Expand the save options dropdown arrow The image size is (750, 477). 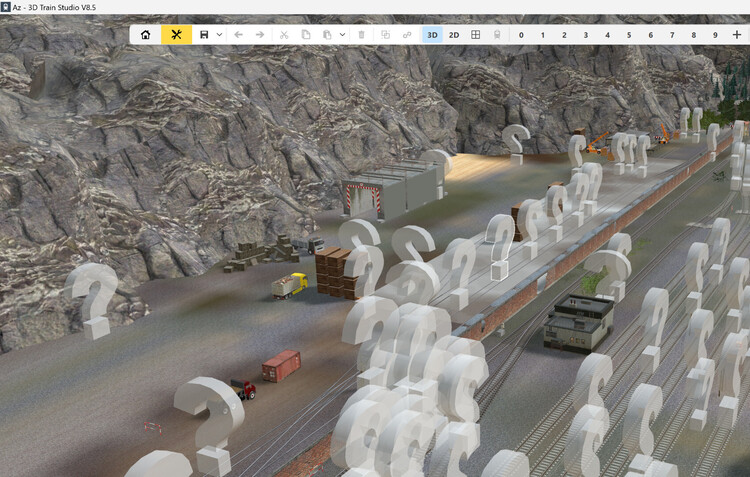pos(219,35)
